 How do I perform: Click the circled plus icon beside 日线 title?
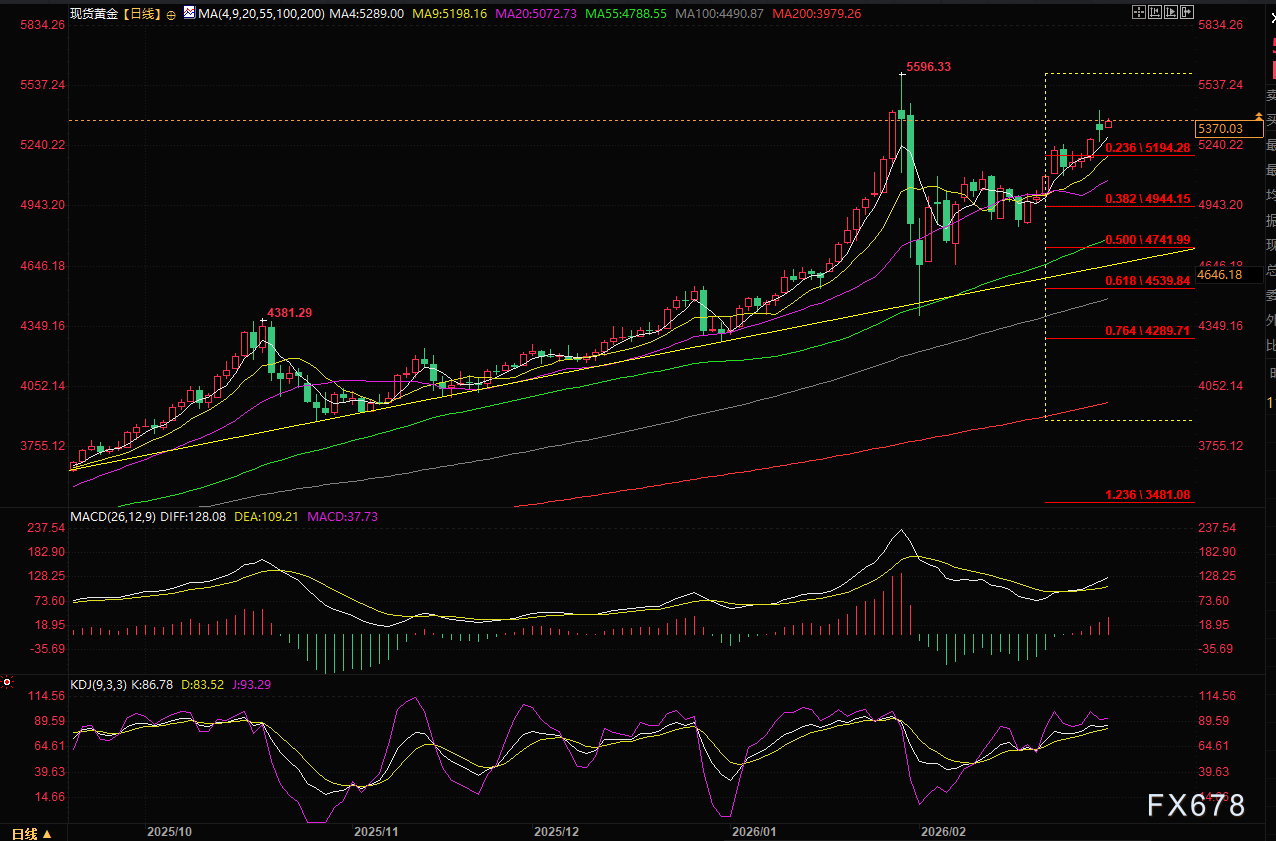point(171,15)
